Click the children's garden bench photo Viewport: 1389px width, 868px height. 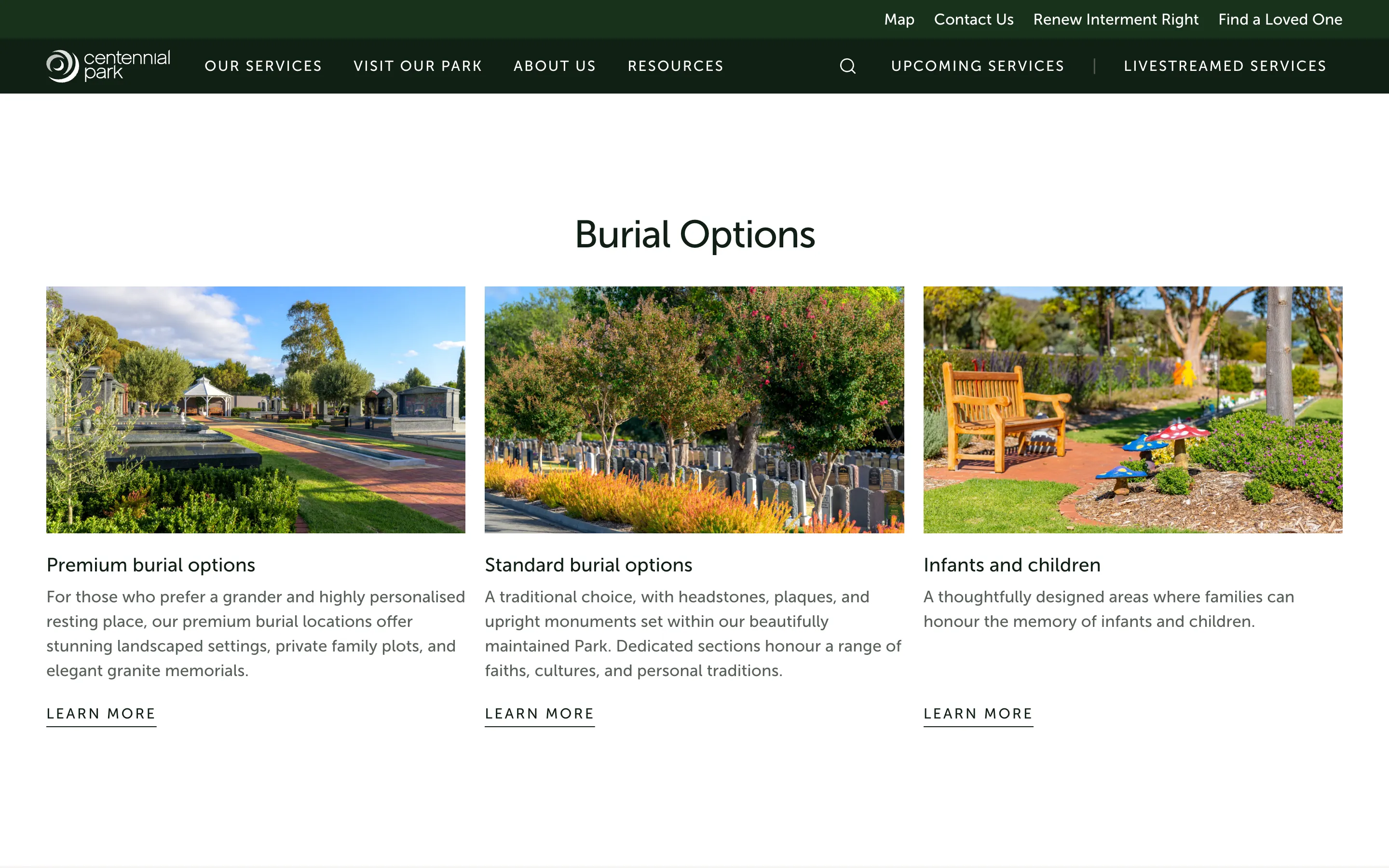[x=1132, y=409]
